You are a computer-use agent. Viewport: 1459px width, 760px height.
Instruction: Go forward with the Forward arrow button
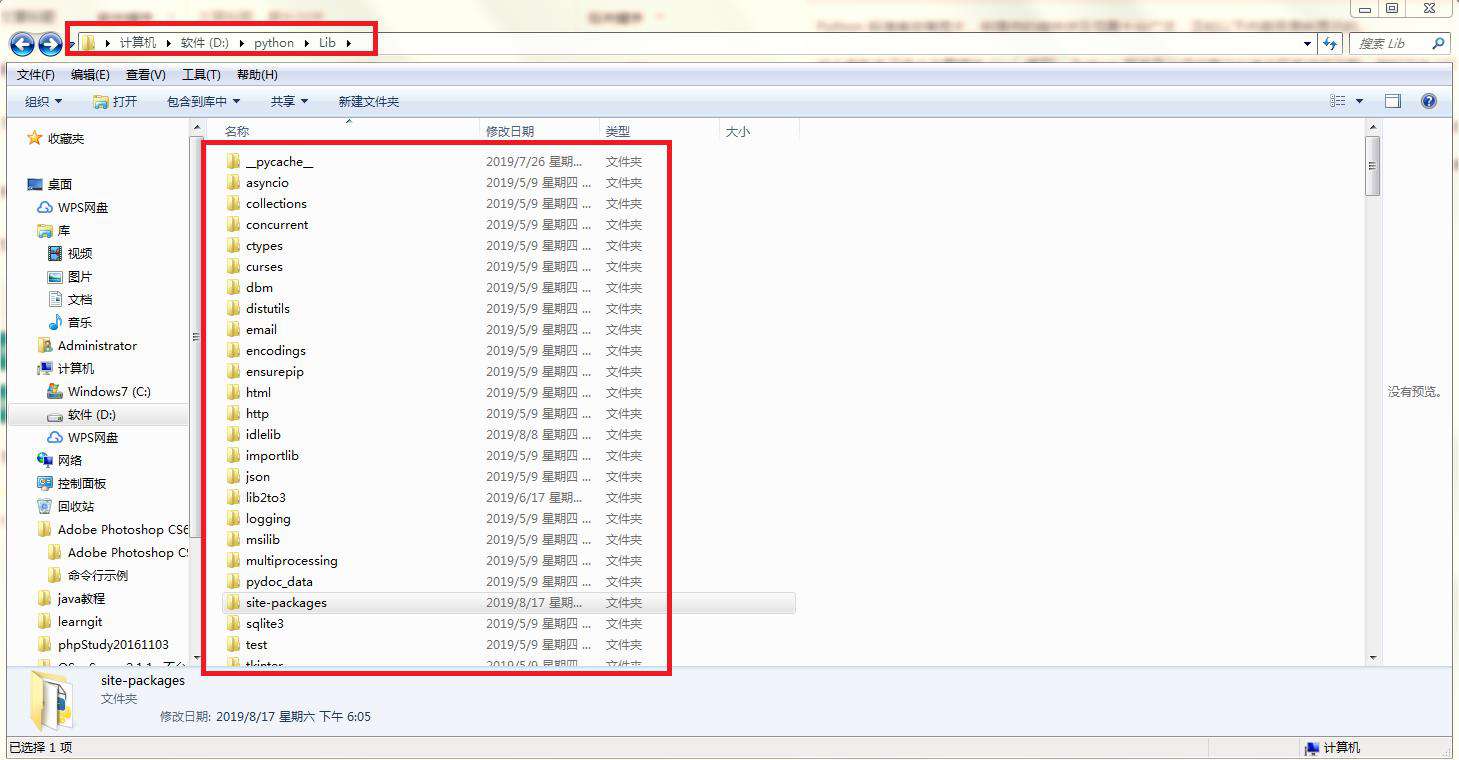[x=50, y=44]
